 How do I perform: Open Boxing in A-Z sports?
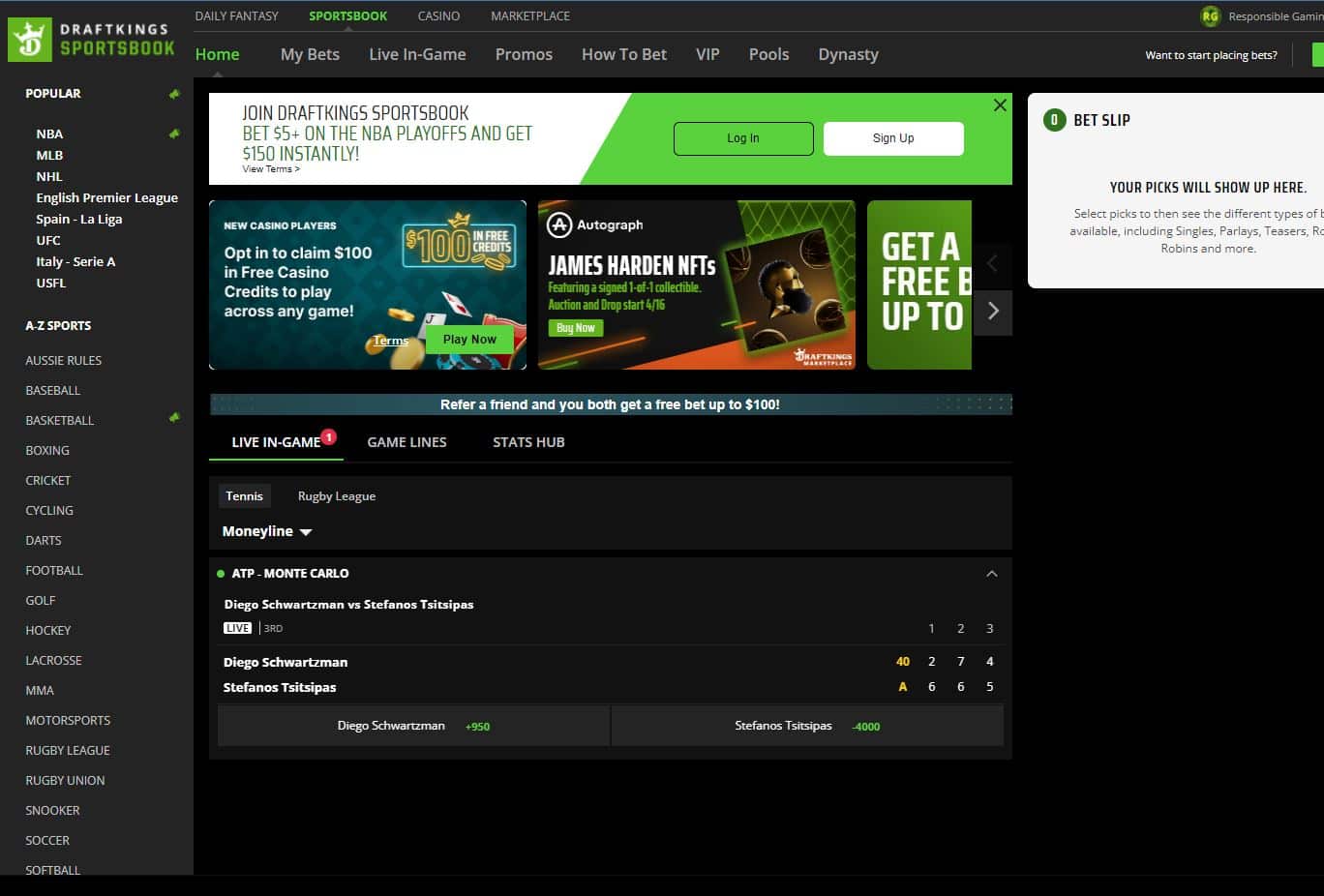(x=47, y=450)
